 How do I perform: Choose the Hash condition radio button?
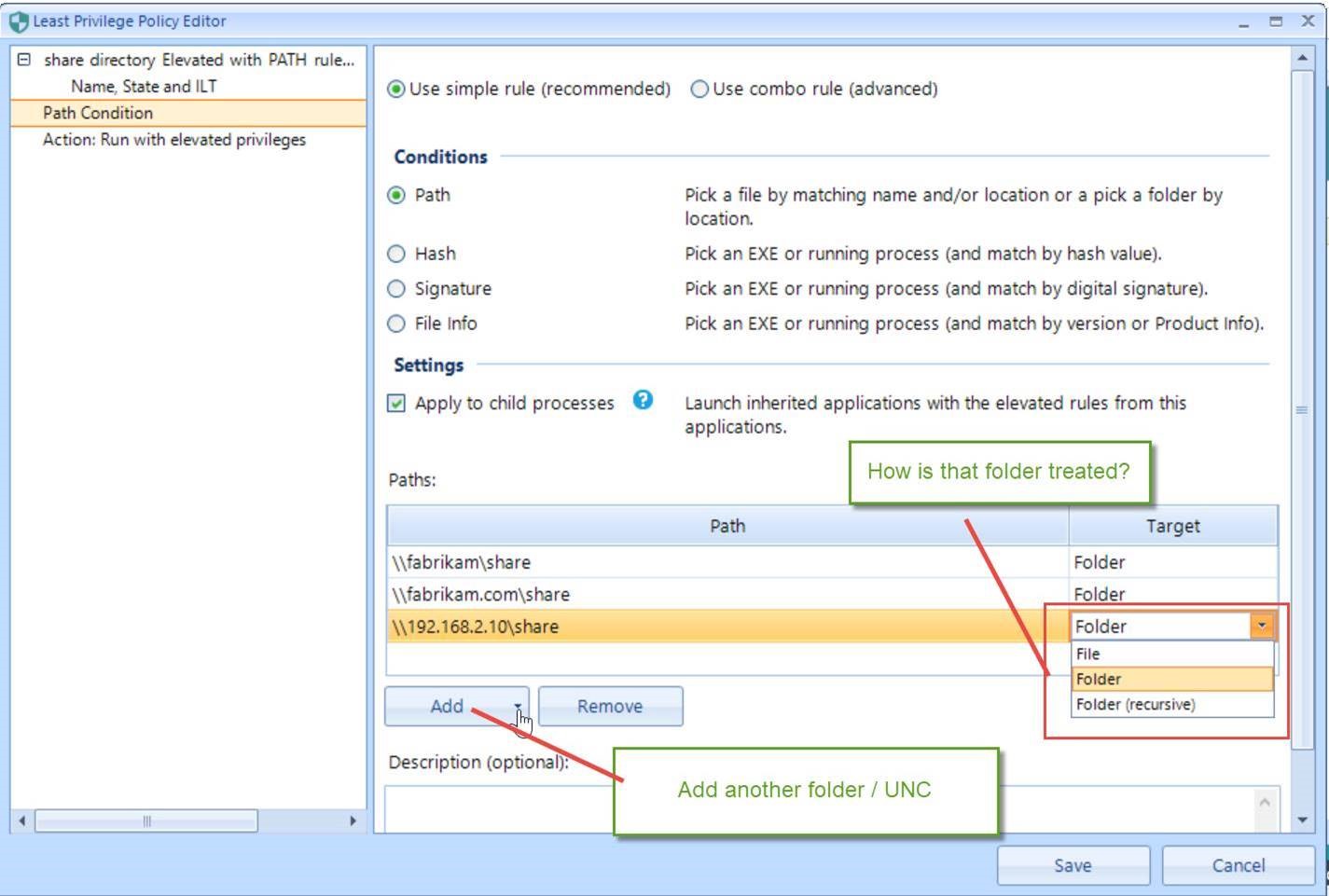pyautogui.click(x=396, y=254)
